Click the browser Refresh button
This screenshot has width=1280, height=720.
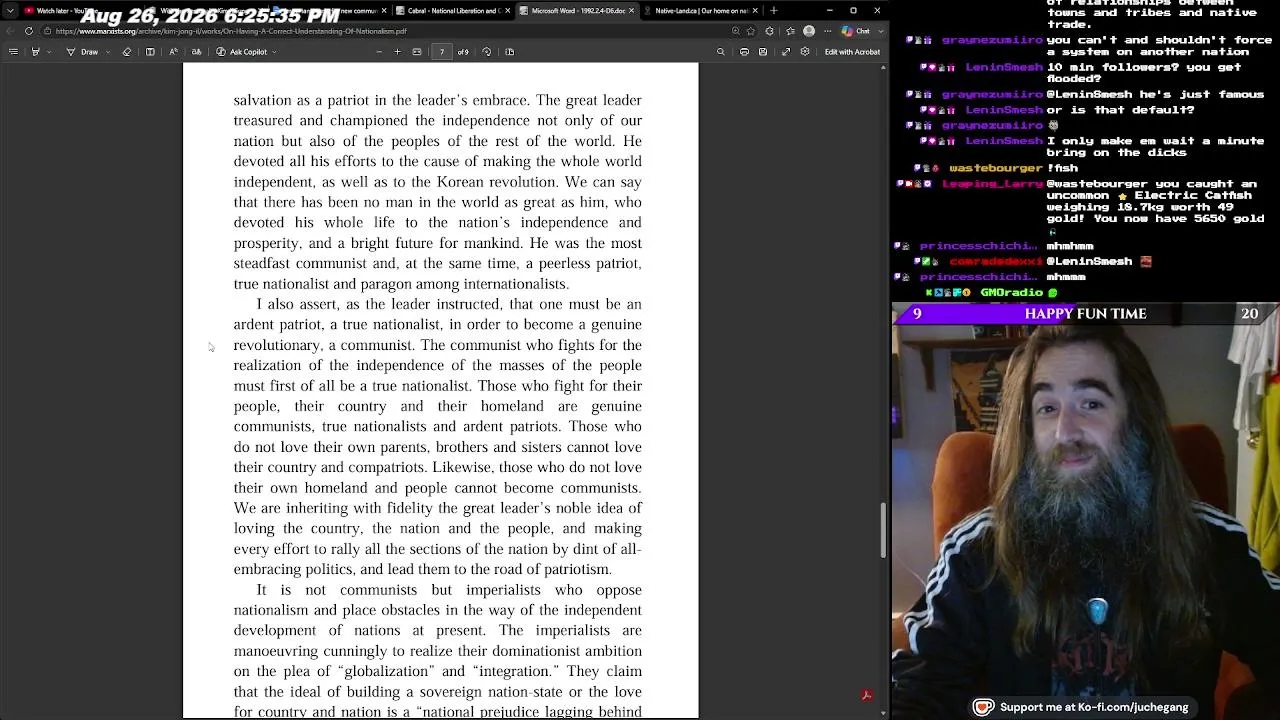[x=28, y=31]
